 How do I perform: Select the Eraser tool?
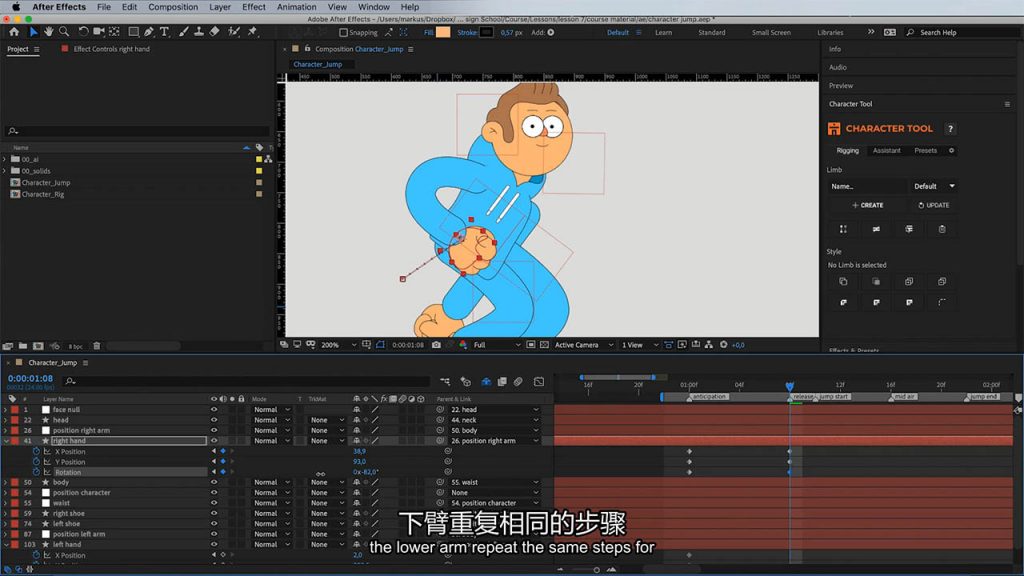pos(214,31)
